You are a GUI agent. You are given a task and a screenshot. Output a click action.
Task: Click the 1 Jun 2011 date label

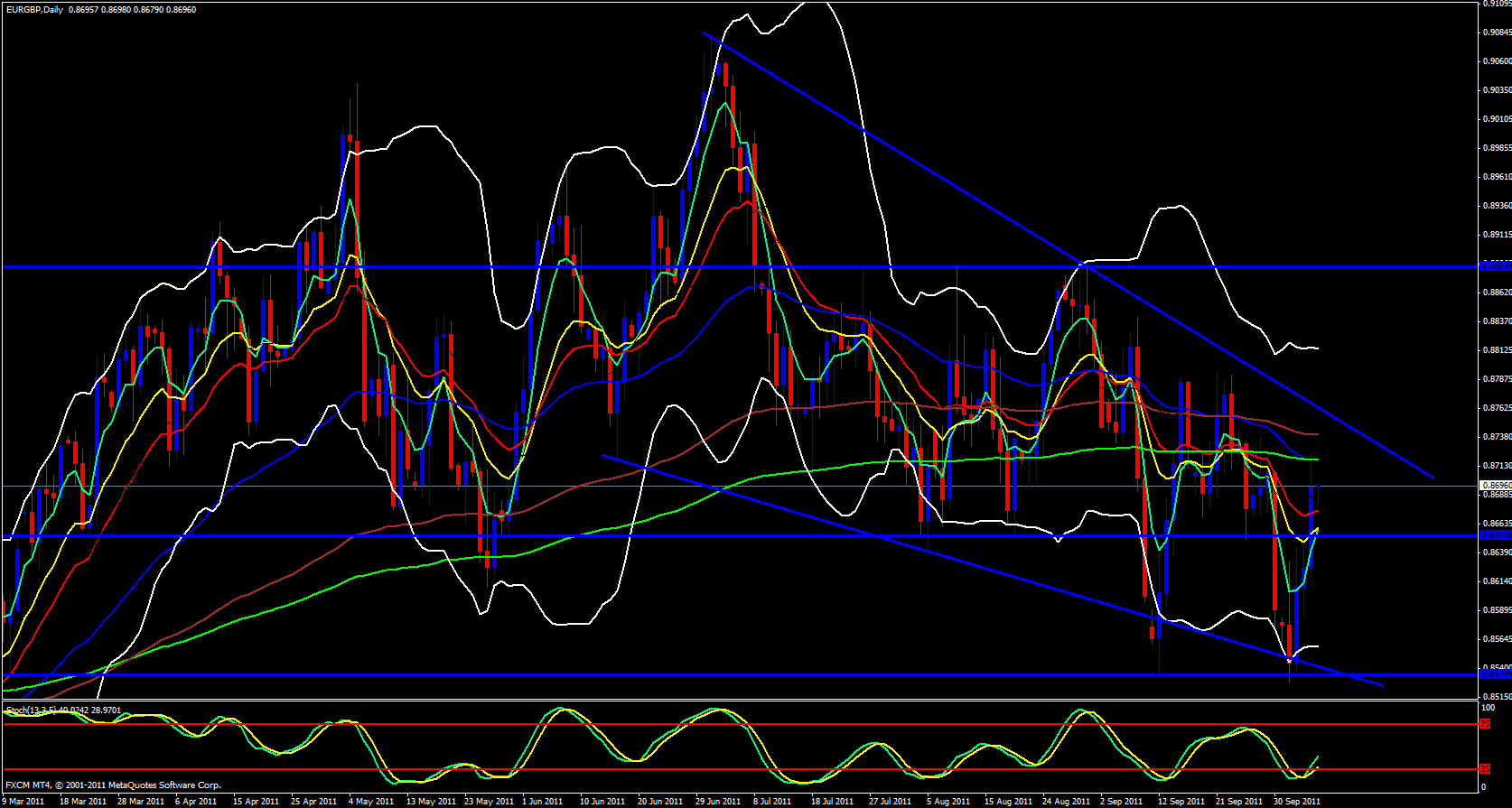(x=544, y=801)
